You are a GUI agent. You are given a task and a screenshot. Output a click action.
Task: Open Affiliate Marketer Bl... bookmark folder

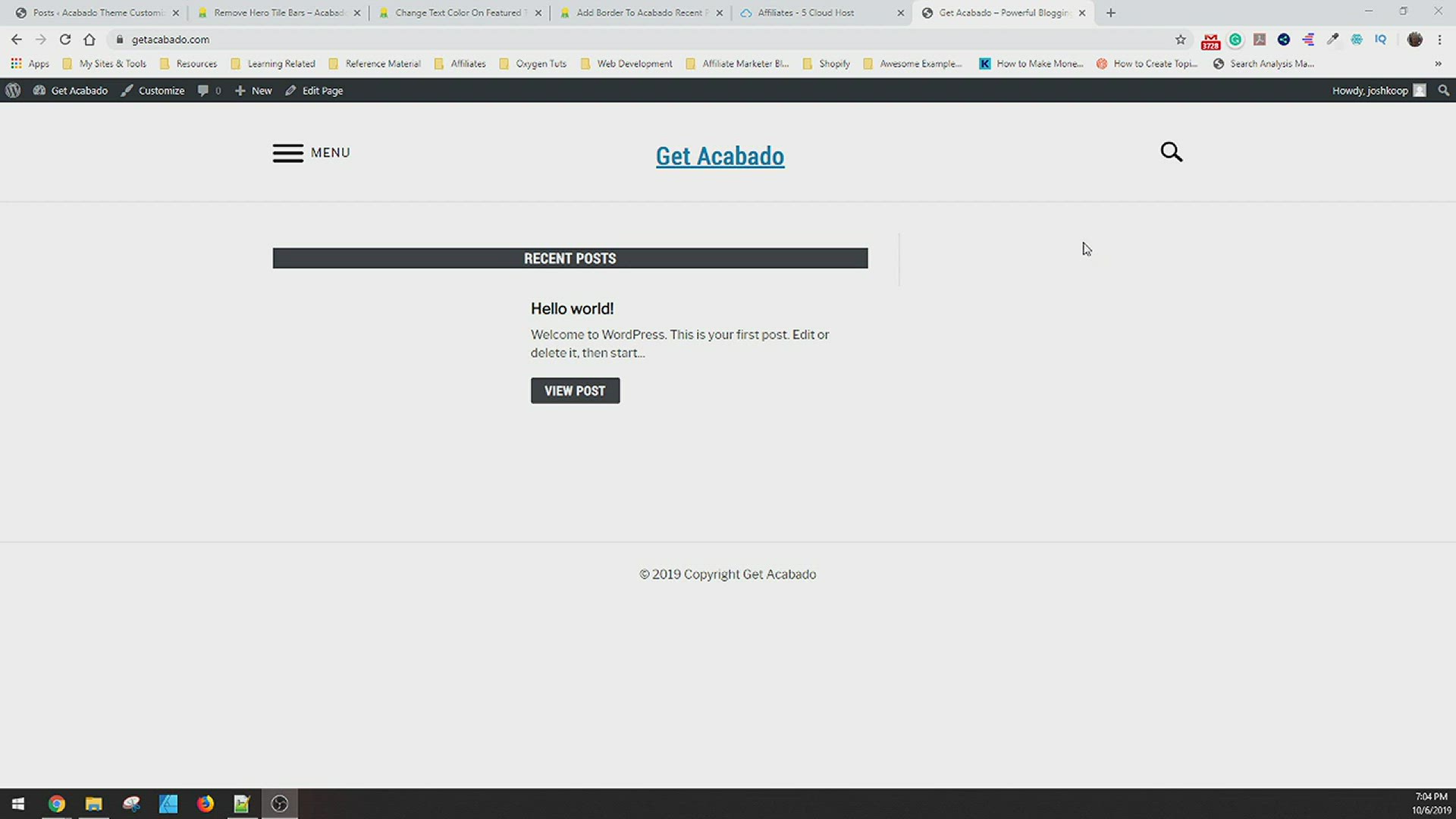(x=738, y=64)
